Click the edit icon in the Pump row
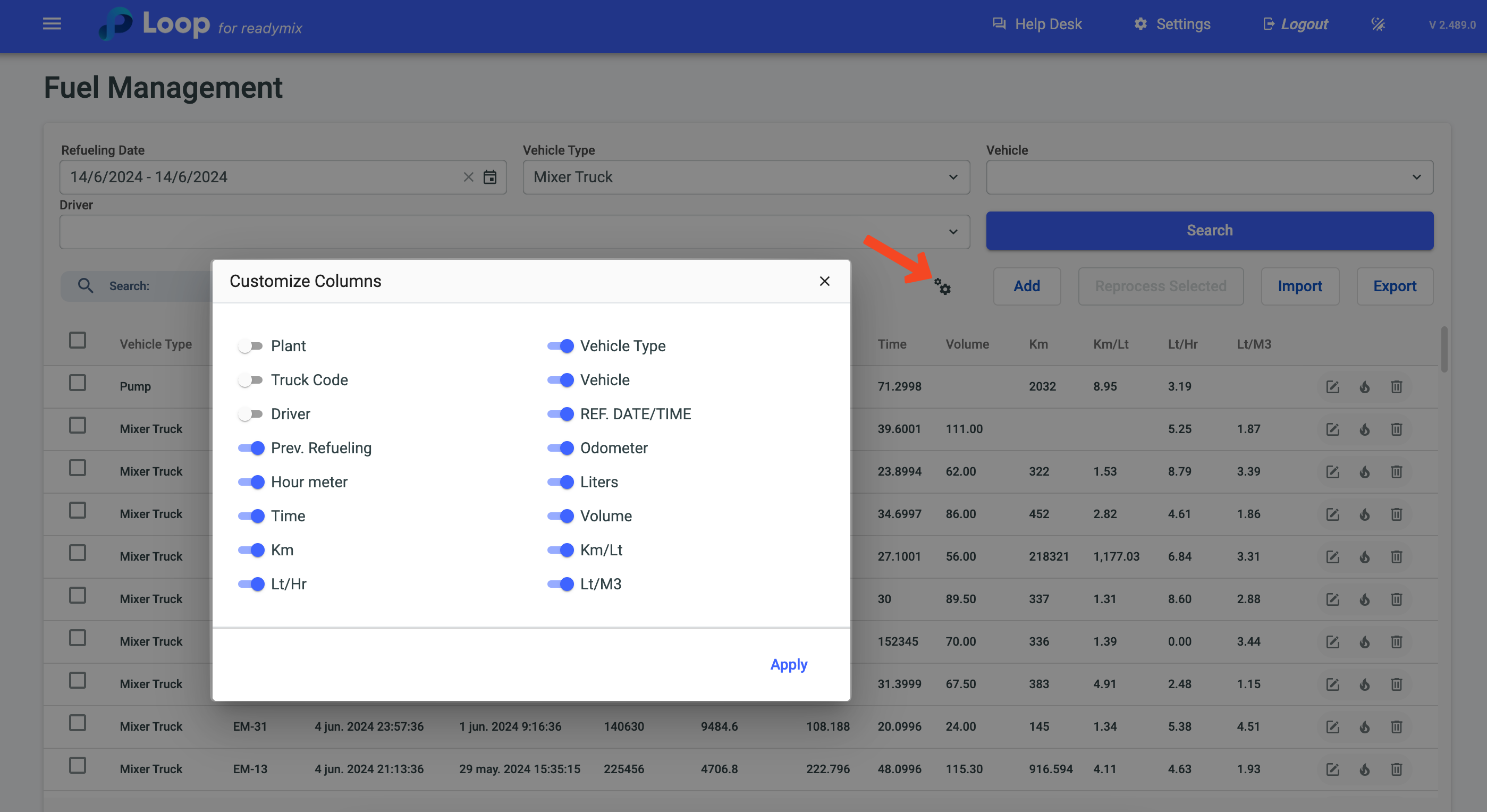The image size is (1487, 812). 1332,387
